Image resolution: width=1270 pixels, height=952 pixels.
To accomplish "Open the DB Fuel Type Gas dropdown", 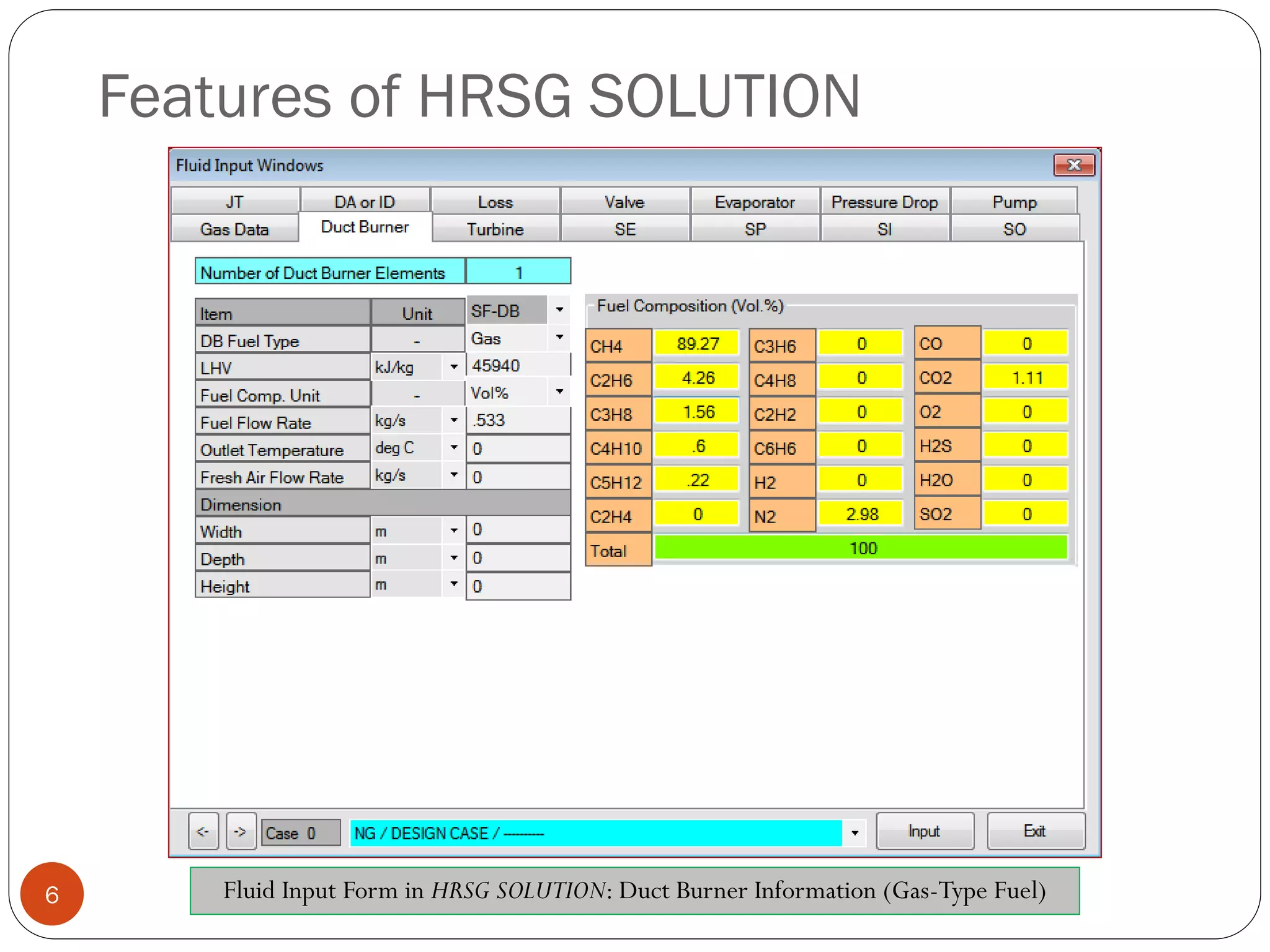I will tap(559, 337).
